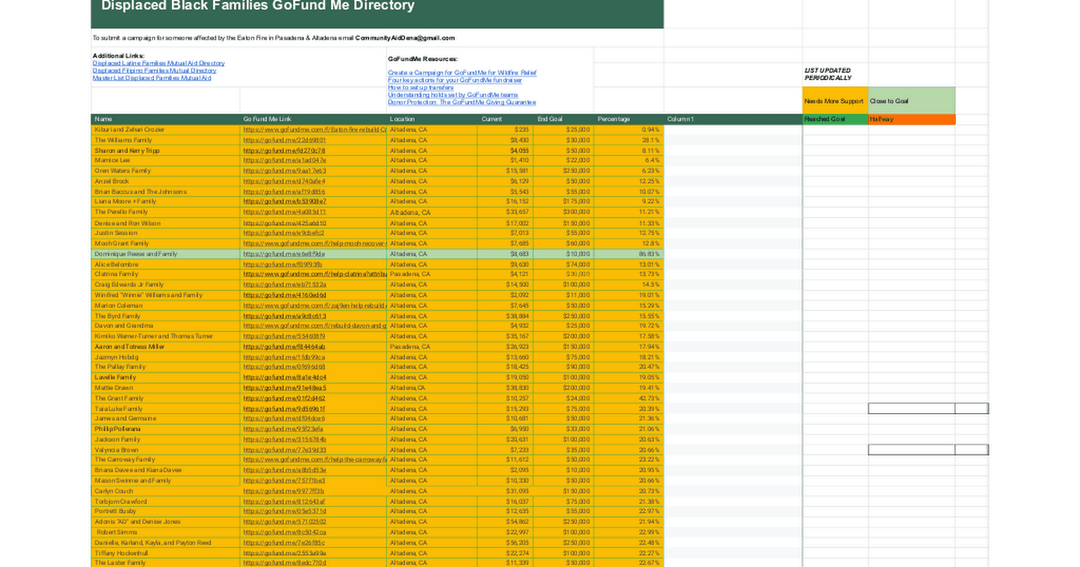Open Displaced Filipino Families Mutual Directory link
The image size is (1080, 567).
point(154,70)
